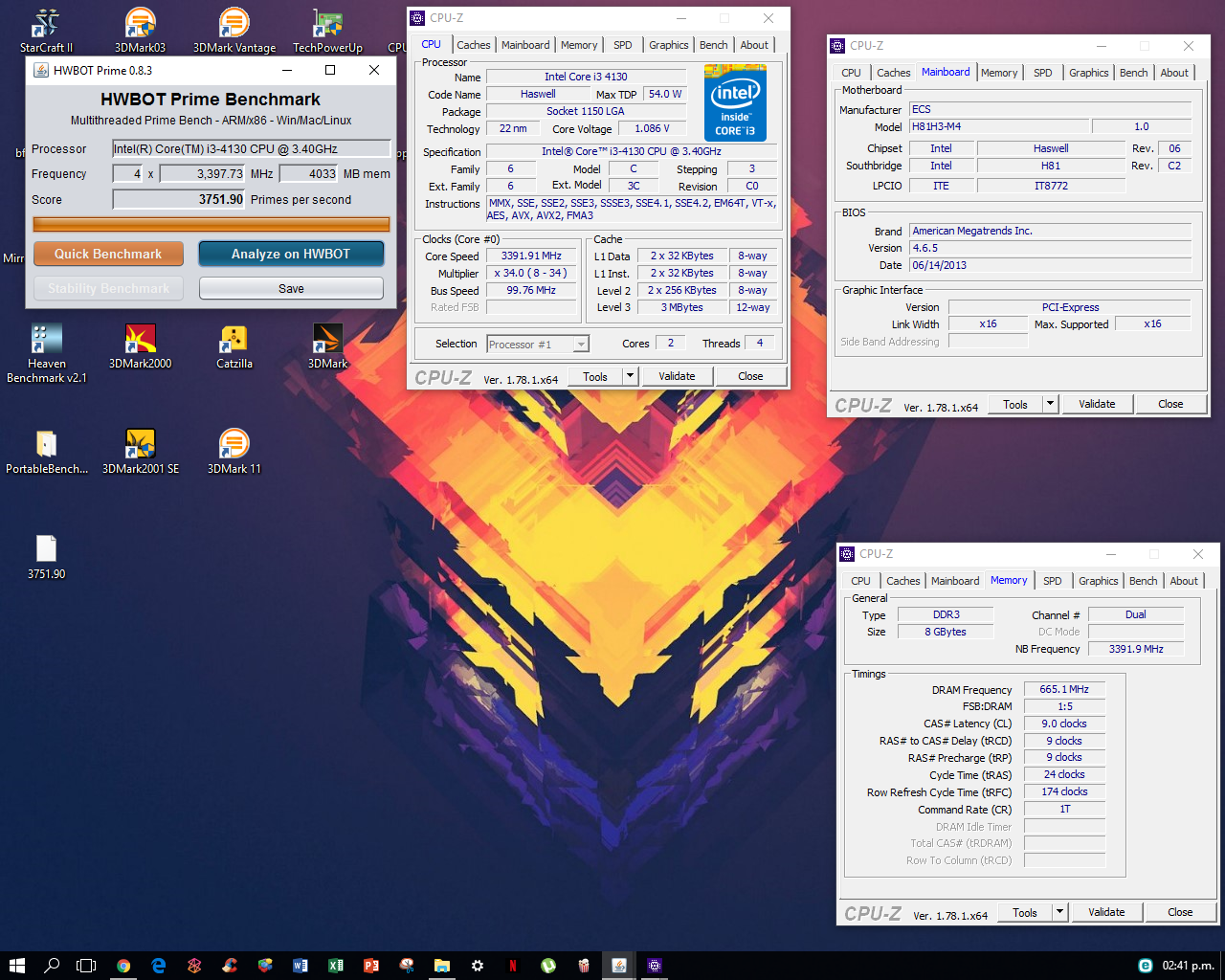Screen dimensions: 1225x980
Task: Click the Core Speed 3391.91 MHz value
Action: pyautogui.click(x=531, y=256)
